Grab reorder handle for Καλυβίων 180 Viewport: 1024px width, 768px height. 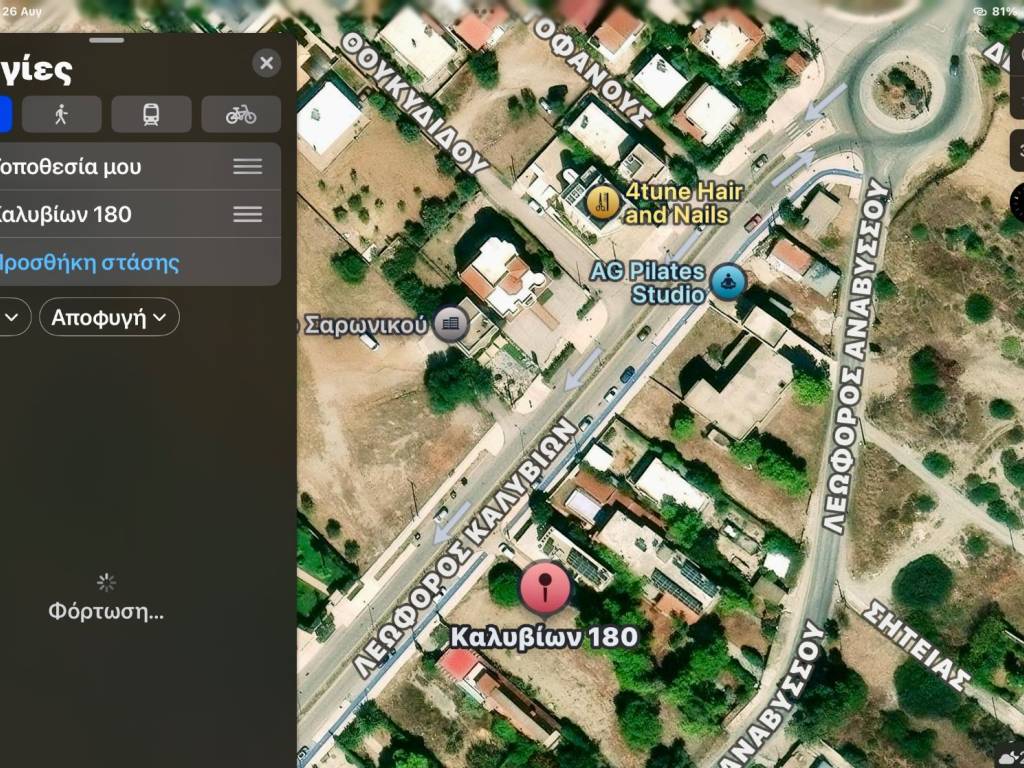(248, 214)
